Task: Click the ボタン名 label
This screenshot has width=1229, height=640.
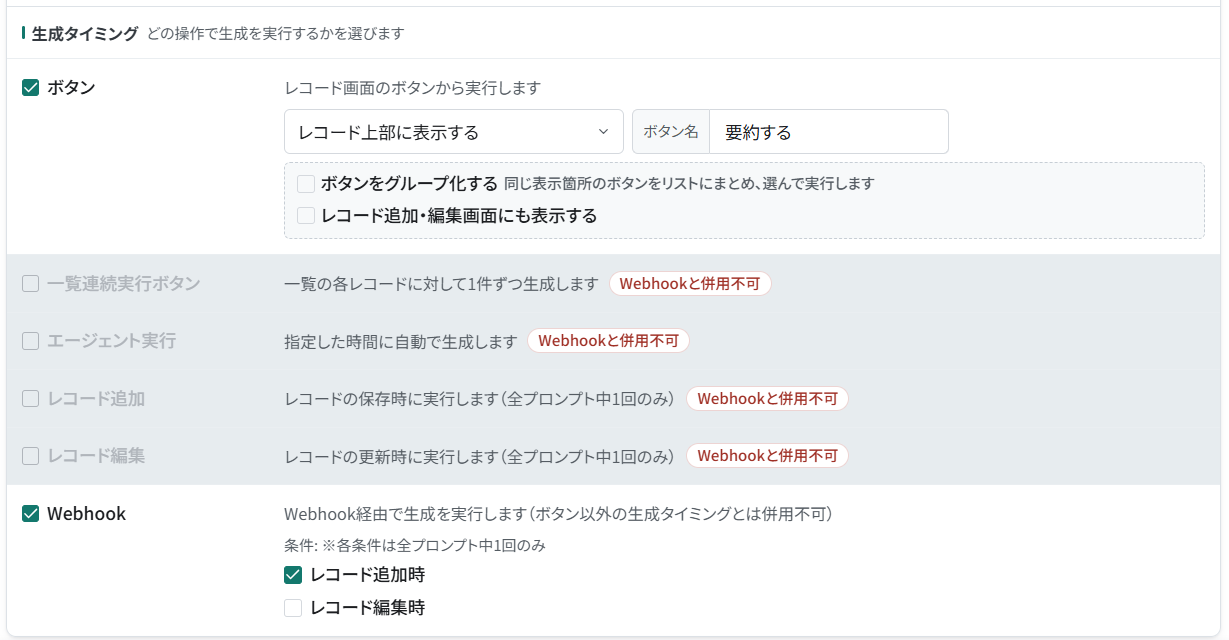Action: click(671, 132)
